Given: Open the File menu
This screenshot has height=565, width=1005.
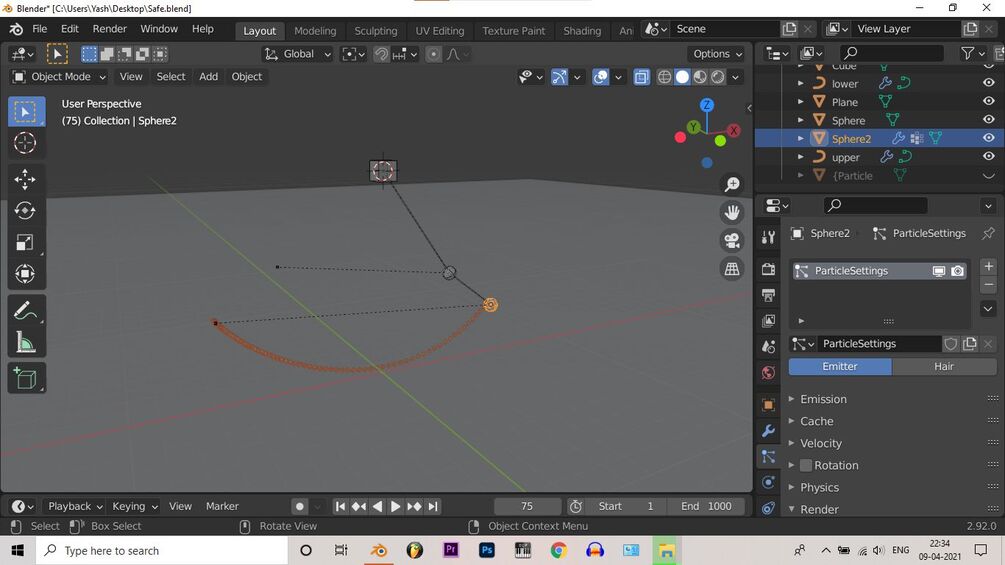Looking at the screenshot, I should (x=40, y=29).
